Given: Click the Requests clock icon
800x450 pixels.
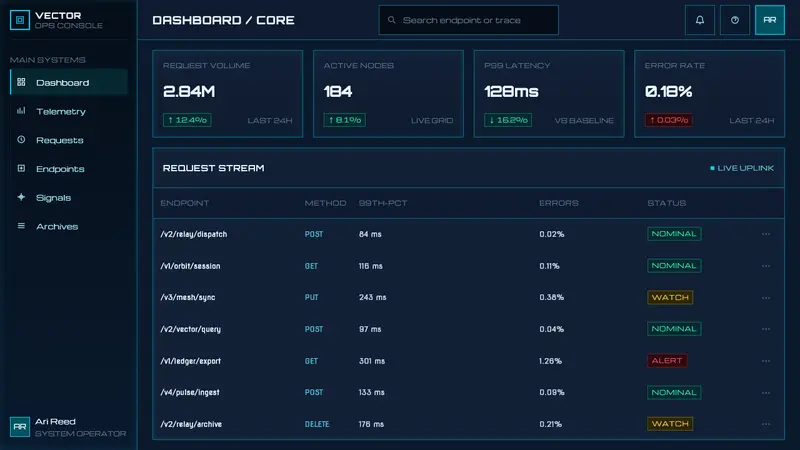Looking at the screenshot, I should (x=21, y=139).
